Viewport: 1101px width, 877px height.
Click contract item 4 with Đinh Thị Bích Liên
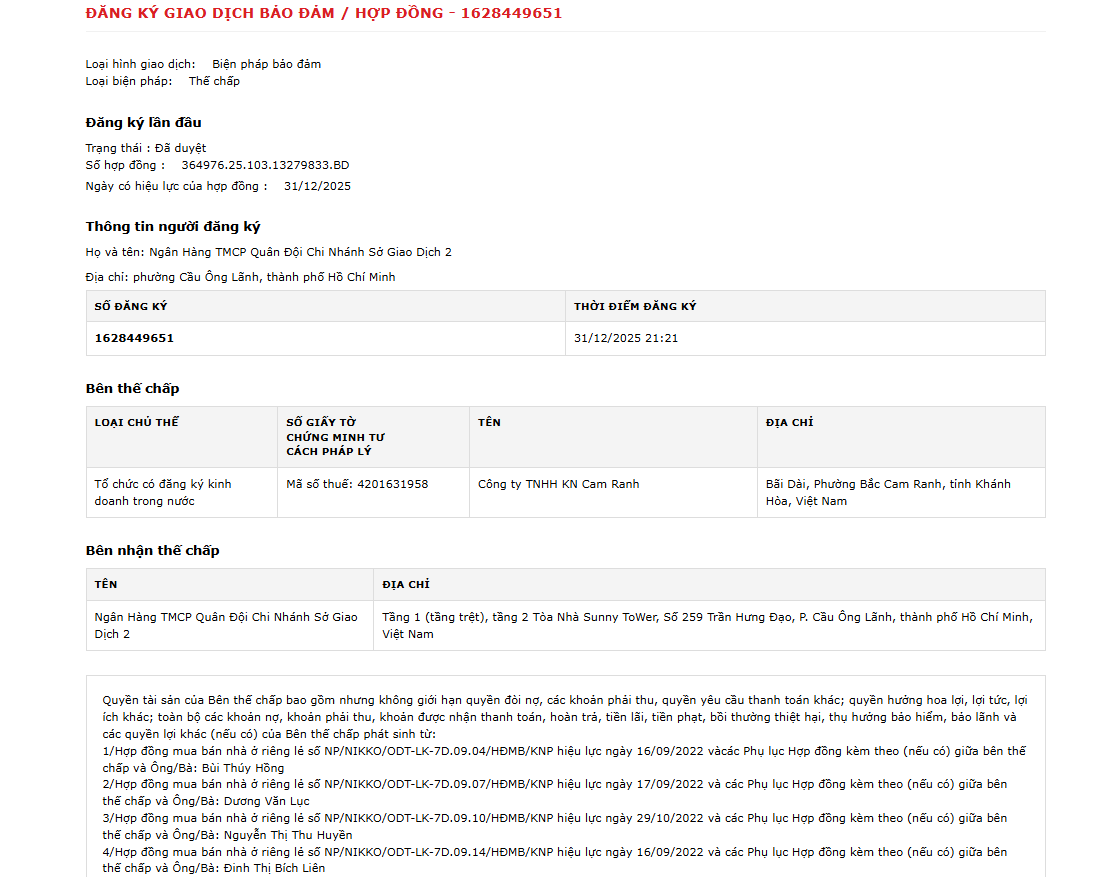tap(555, 860)
